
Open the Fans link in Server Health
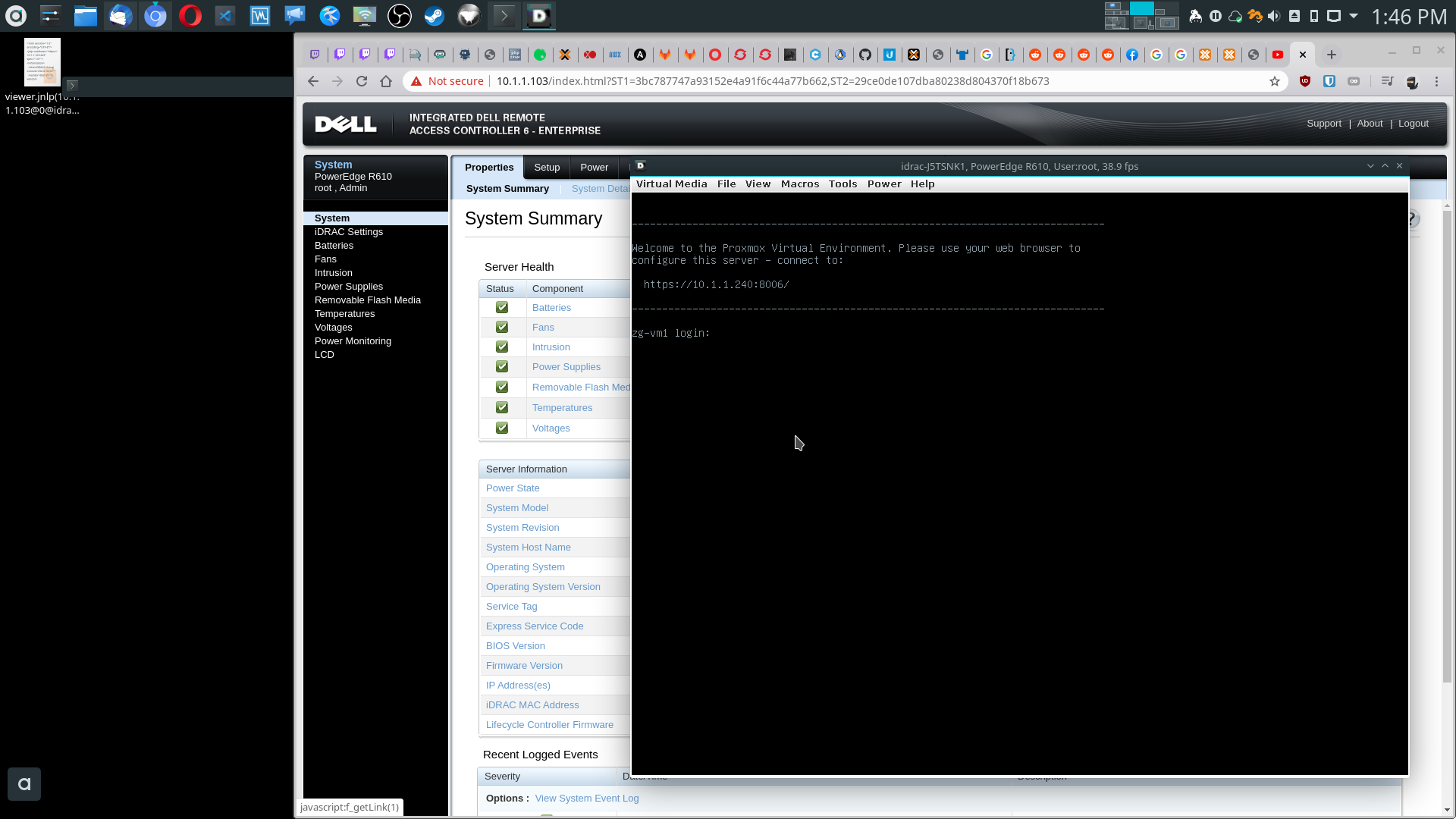pos(543,328)
